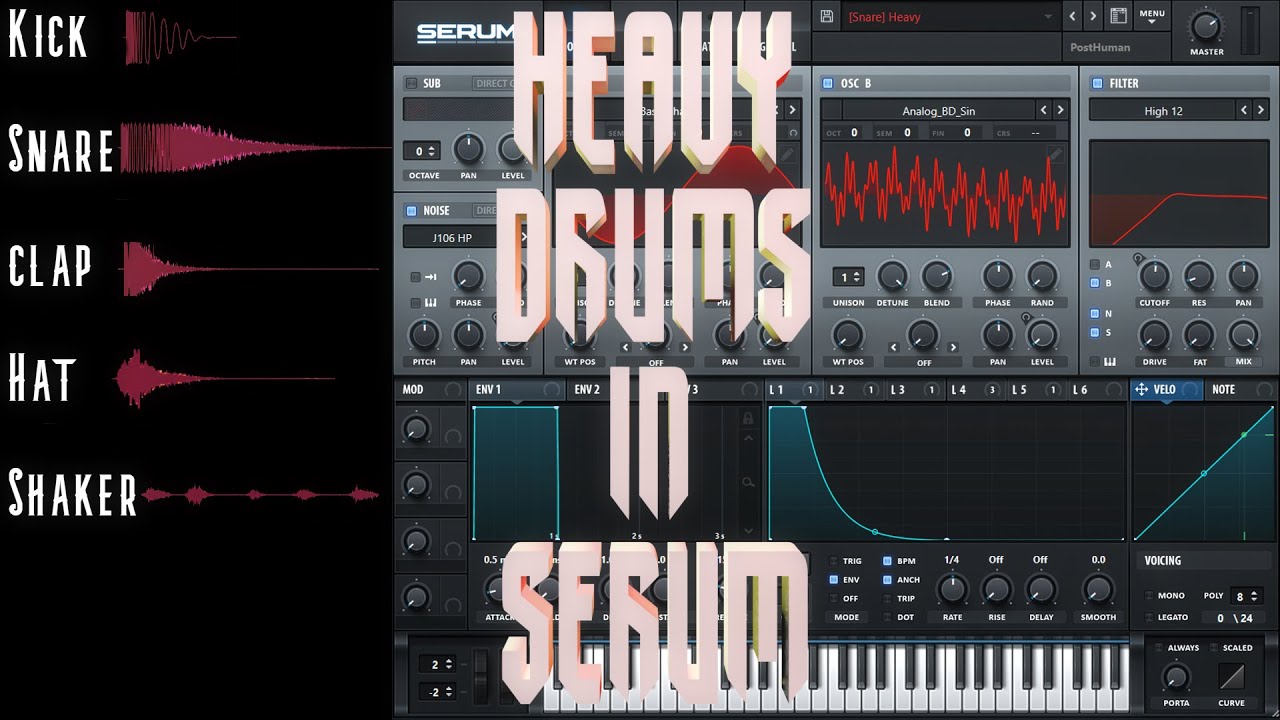Click the noise keytrack piano icon
The image size is (1280, 720).
tap(430, 303)
